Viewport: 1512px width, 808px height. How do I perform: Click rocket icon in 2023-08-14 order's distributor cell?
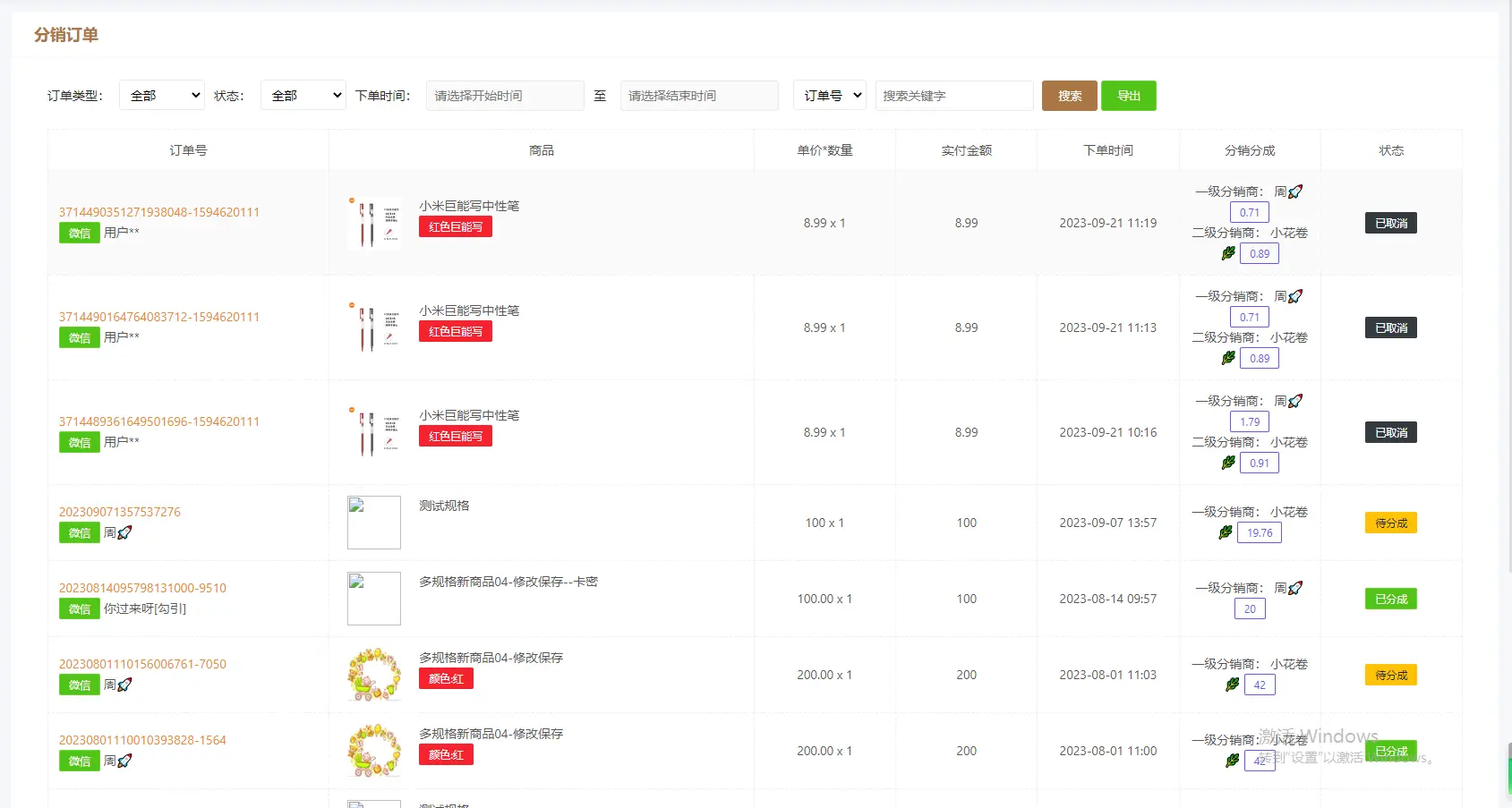click(x=1295, y=588)
